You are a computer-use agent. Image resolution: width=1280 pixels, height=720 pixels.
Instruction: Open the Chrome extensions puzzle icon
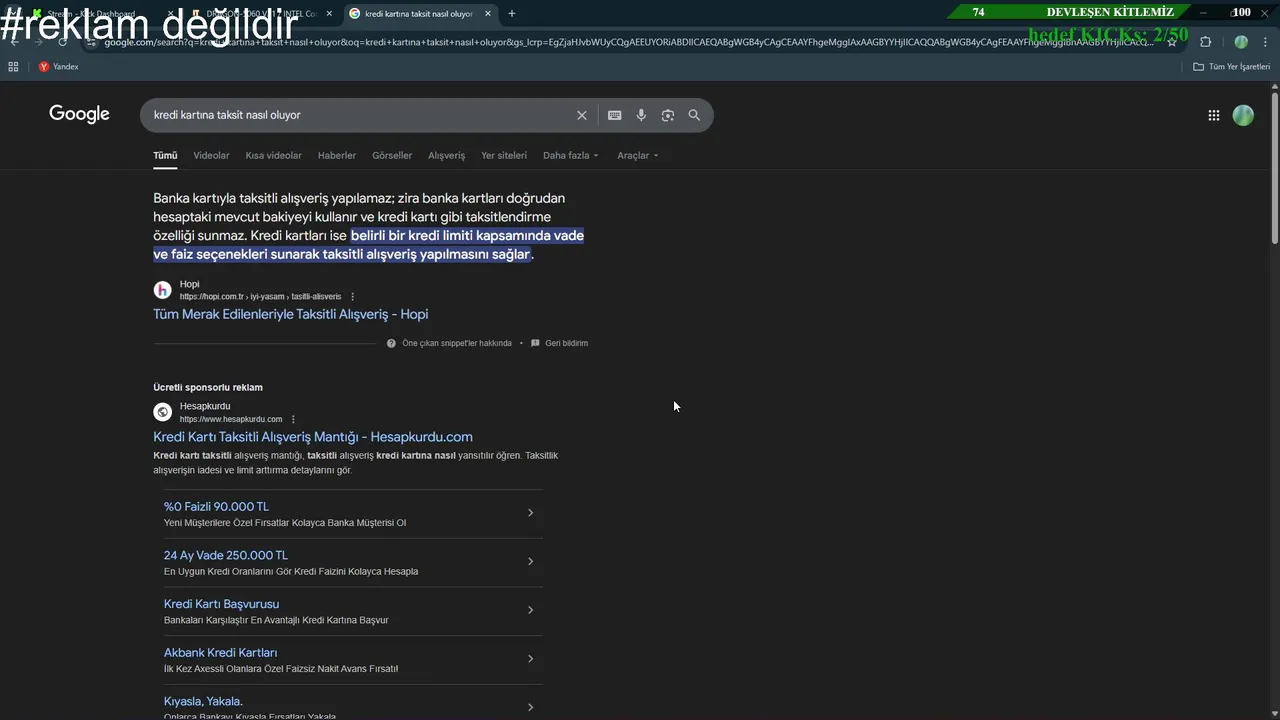(1205, 42)
